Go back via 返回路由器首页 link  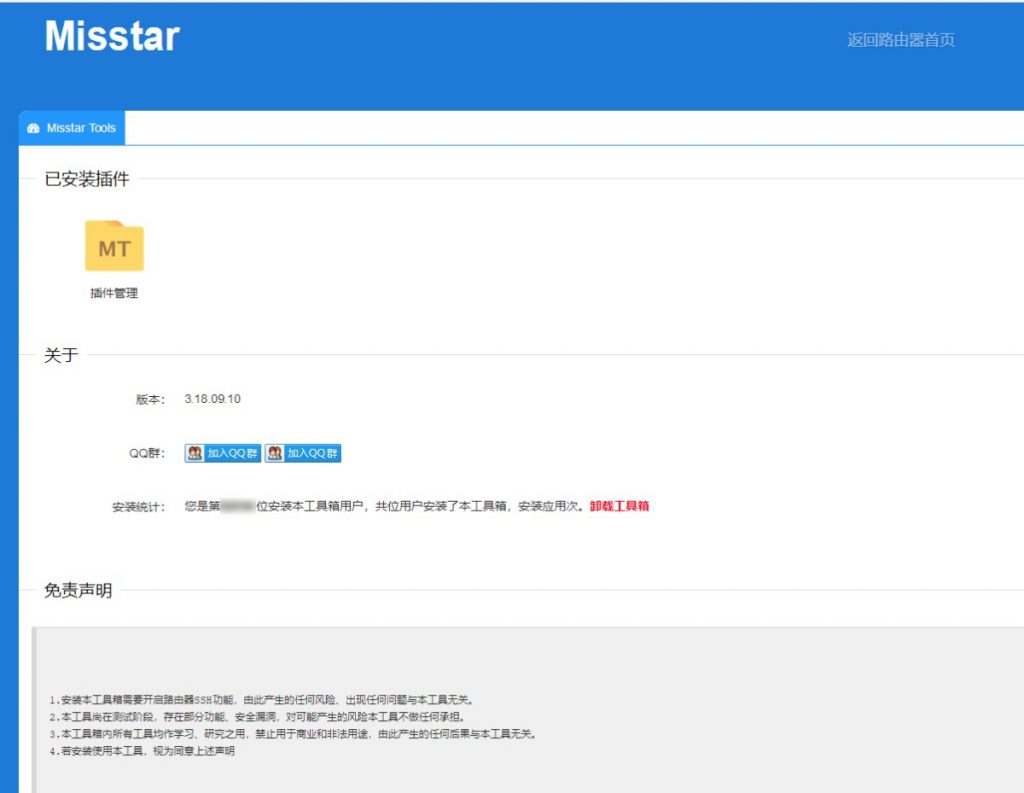(900, 40)
